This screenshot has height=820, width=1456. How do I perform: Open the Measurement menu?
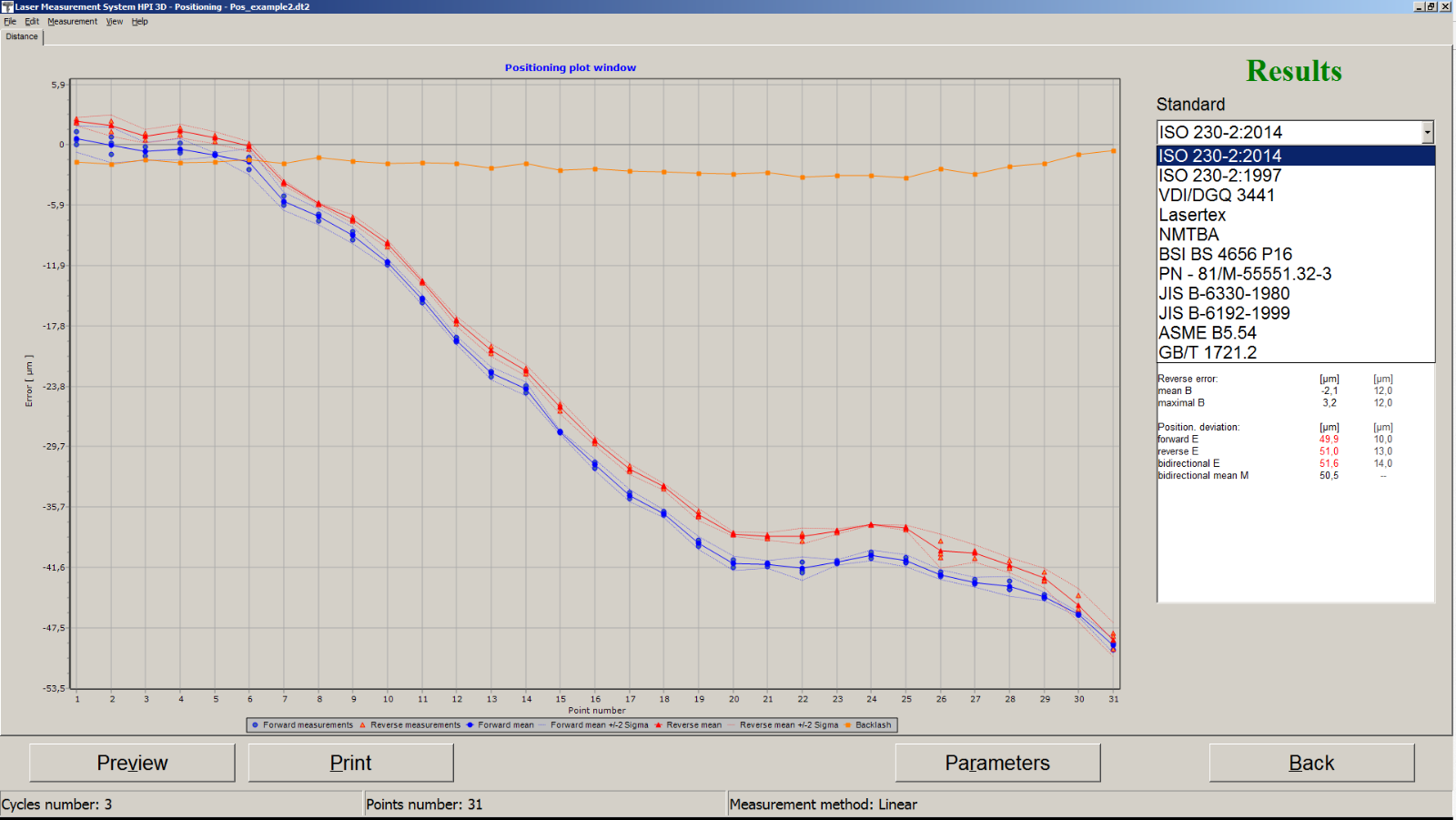coord(72,21)
